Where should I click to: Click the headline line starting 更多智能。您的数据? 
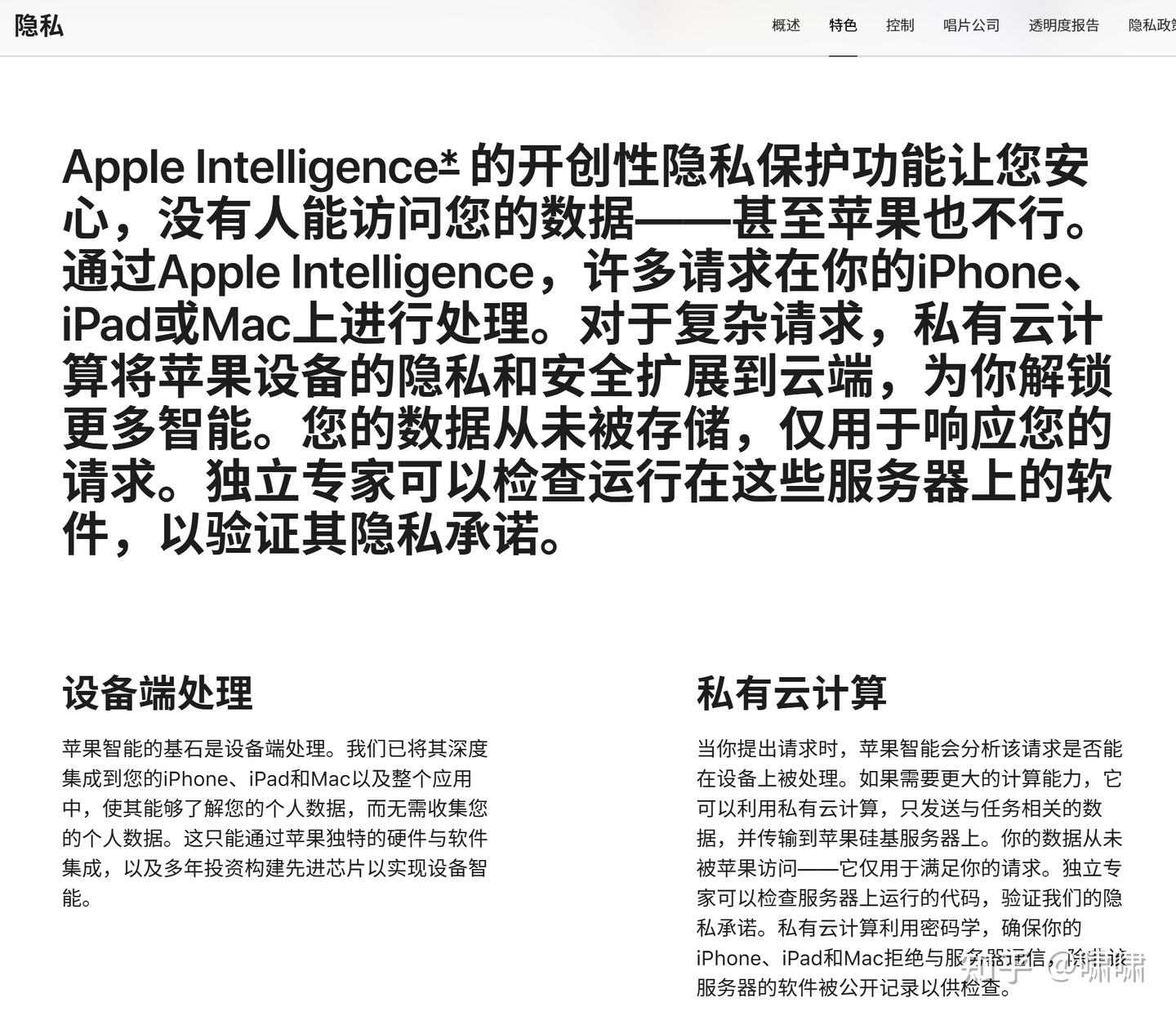[587, 430]
